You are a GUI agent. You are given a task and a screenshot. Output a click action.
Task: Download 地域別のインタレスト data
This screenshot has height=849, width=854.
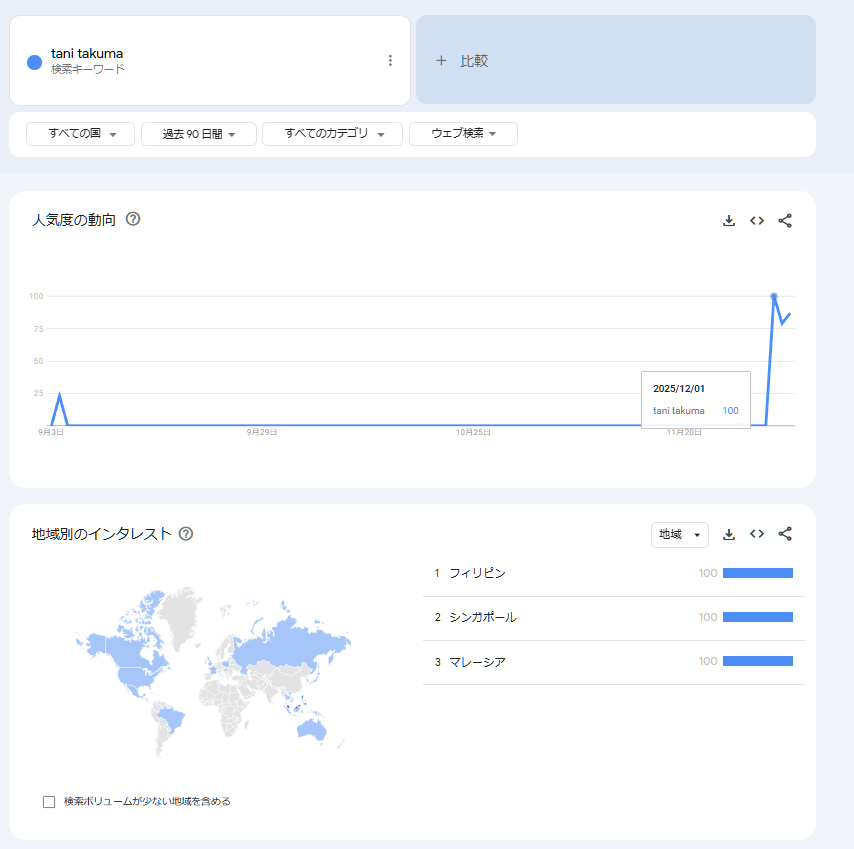(729, 534)
